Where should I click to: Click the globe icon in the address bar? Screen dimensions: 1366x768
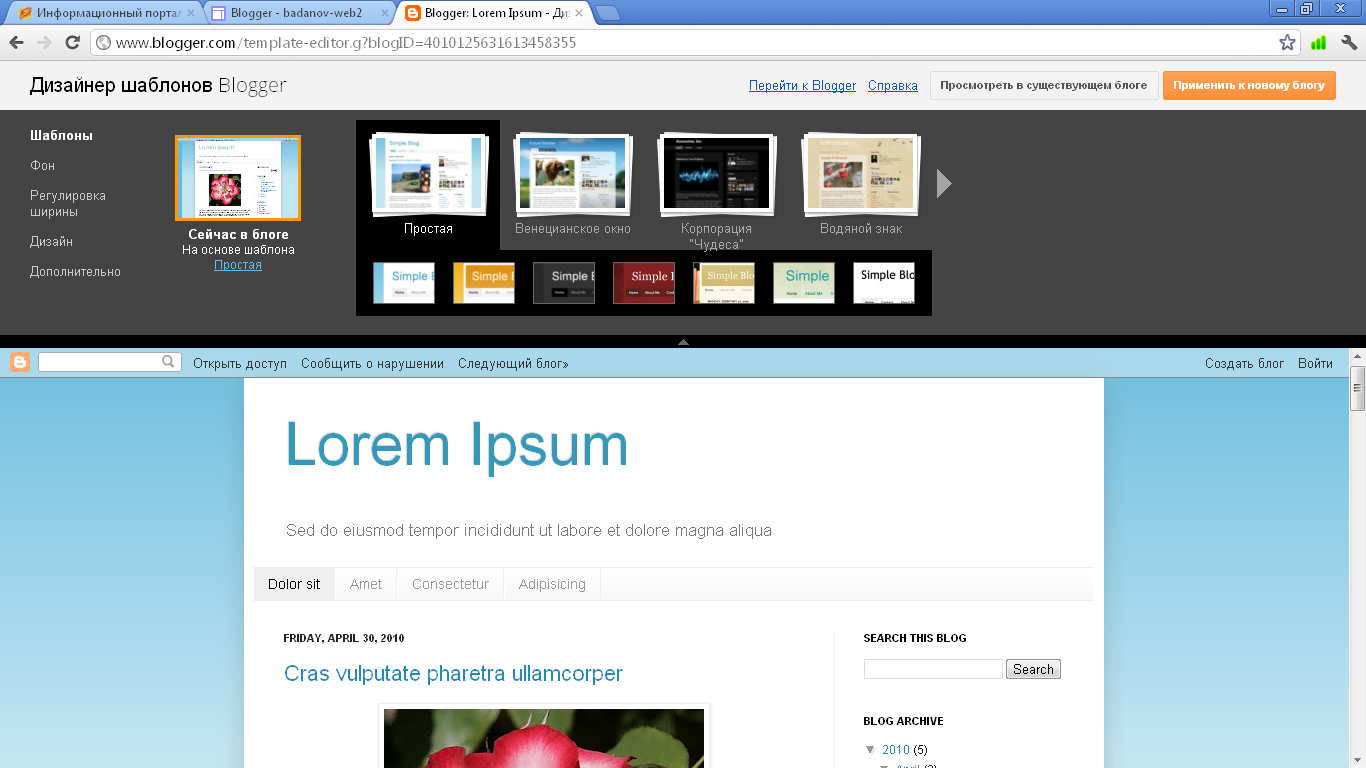103,43
